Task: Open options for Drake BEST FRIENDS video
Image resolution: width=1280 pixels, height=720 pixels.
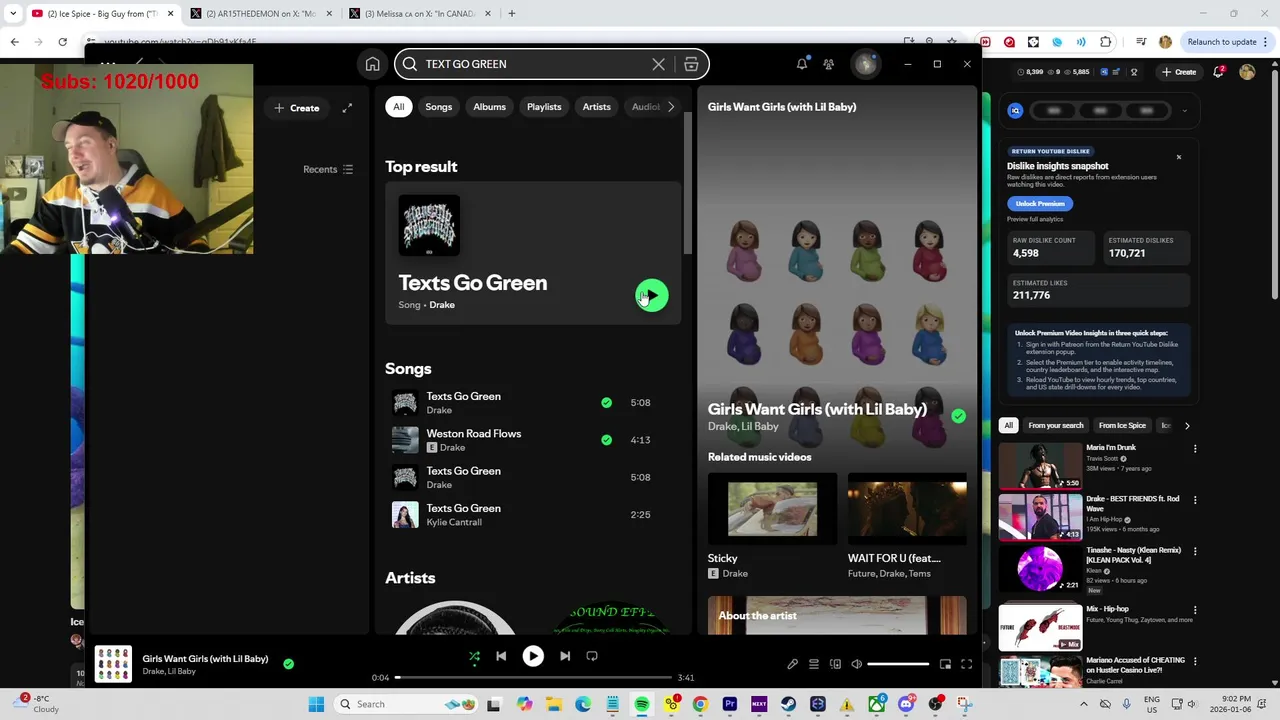Action: tap(1195, 500)
